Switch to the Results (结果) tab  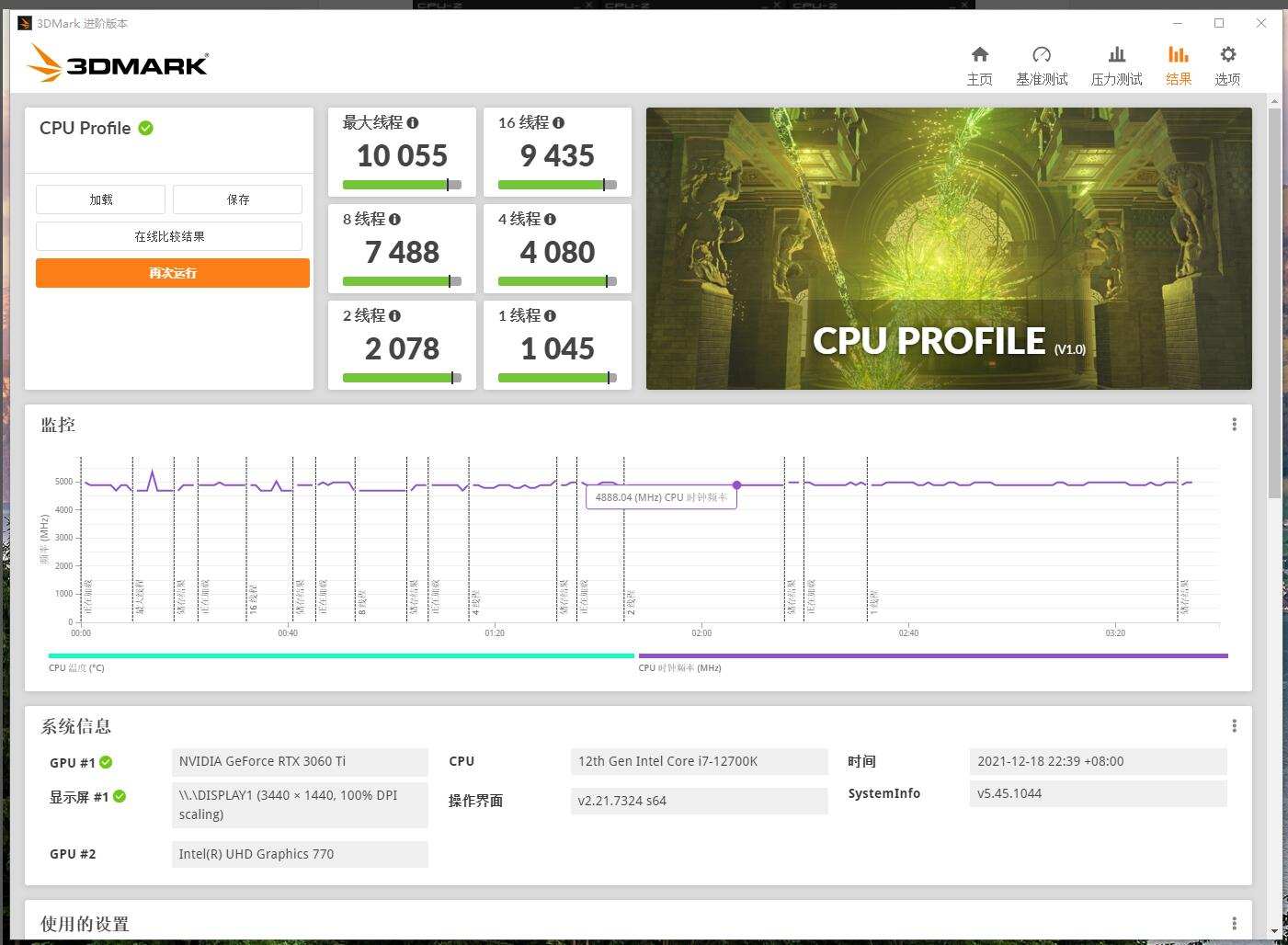1178,64
